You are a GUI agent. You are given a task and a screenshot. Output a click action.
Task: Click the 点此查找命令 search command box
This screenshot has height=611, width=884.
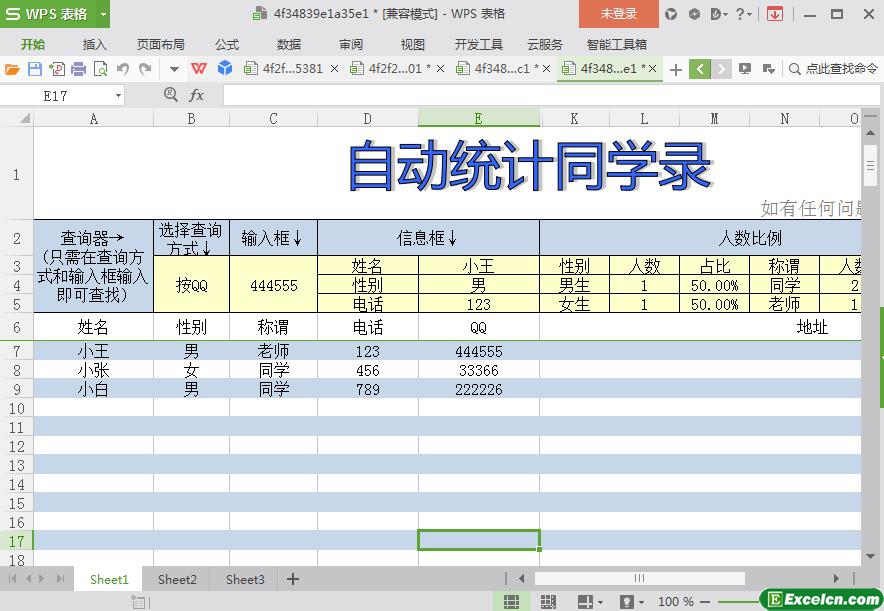832,69
